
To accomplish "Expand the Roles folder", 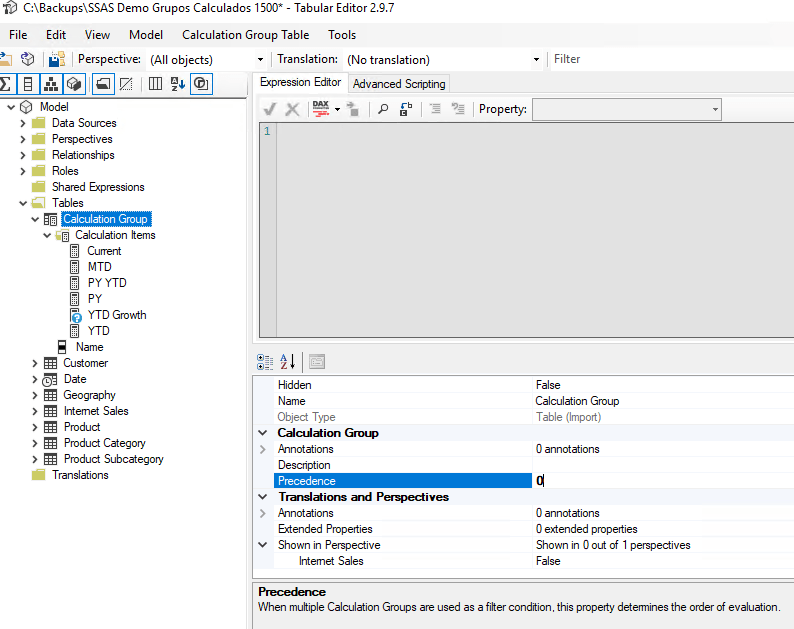I will tap(23, 171).
